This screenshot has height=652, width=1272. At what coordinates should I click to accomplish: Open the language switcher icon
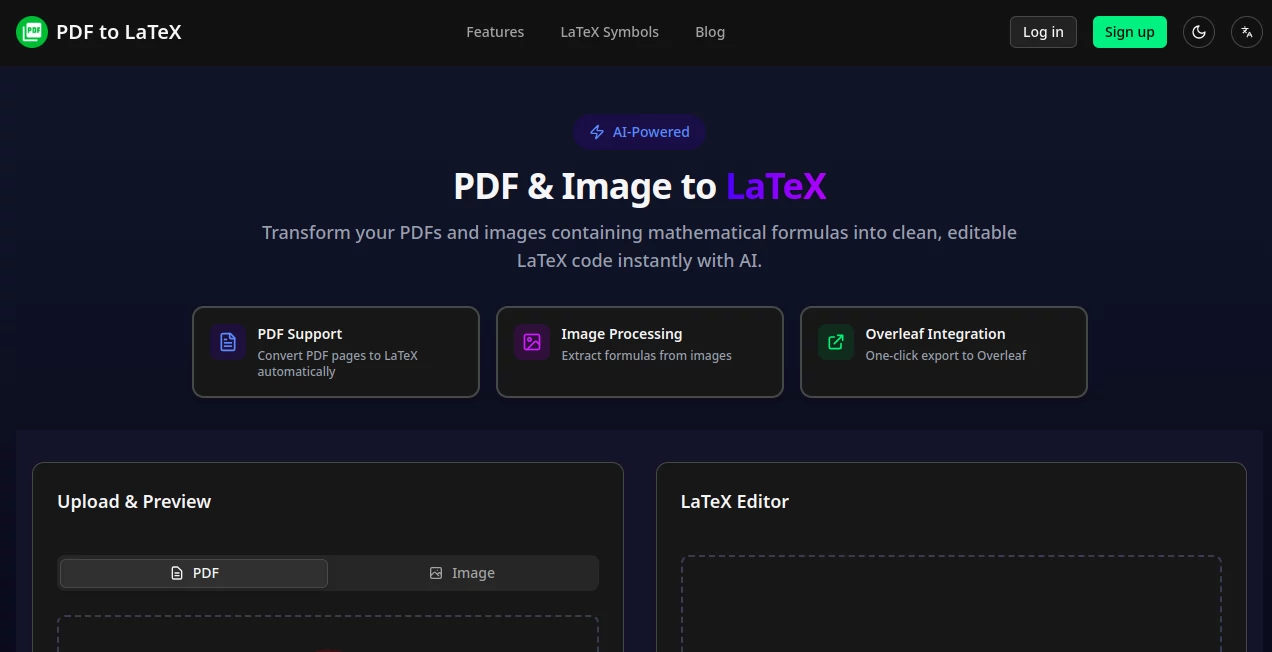click(x=1246, y=32)
